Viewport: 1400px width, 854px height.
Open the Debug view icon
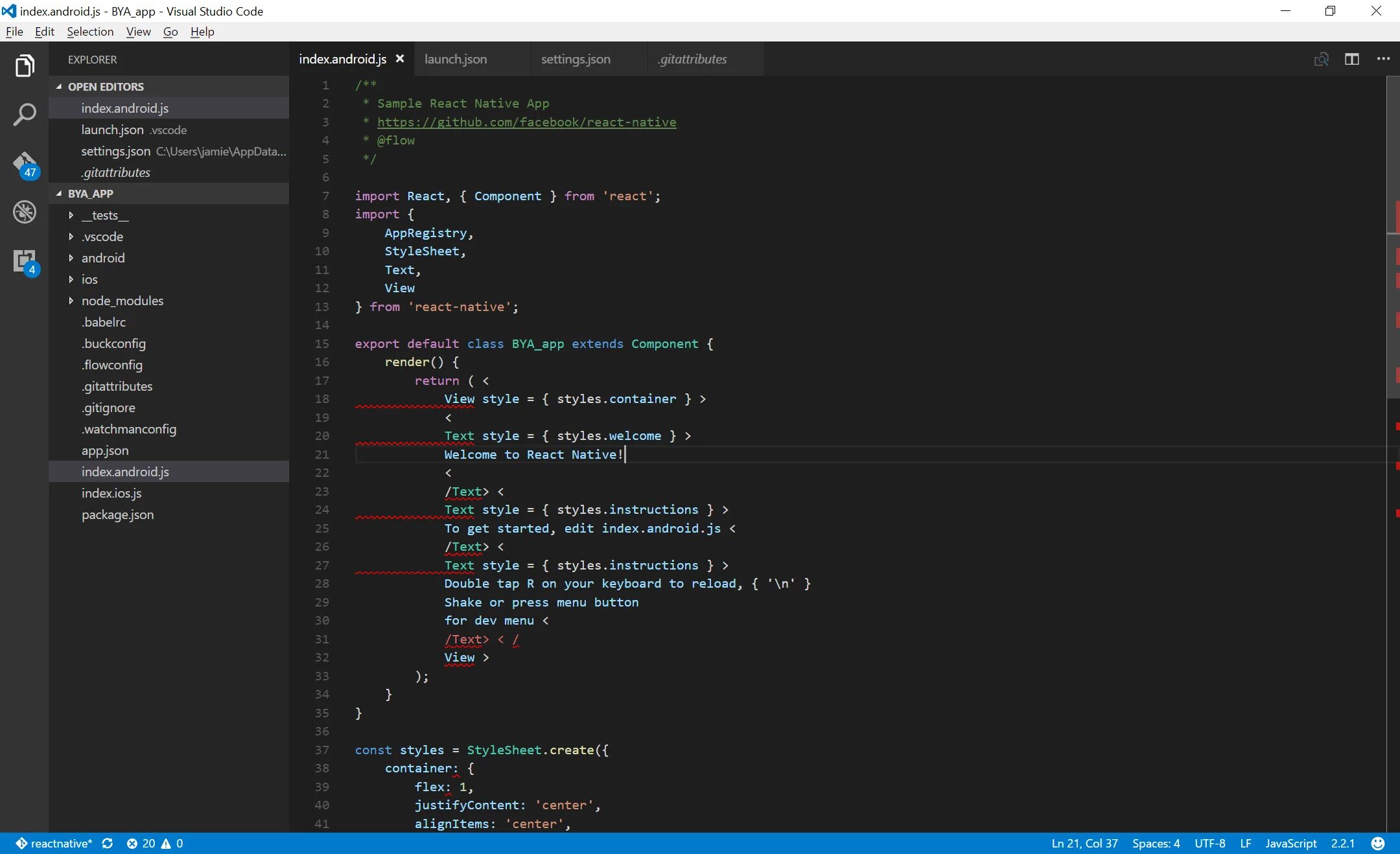click(25, 212)
